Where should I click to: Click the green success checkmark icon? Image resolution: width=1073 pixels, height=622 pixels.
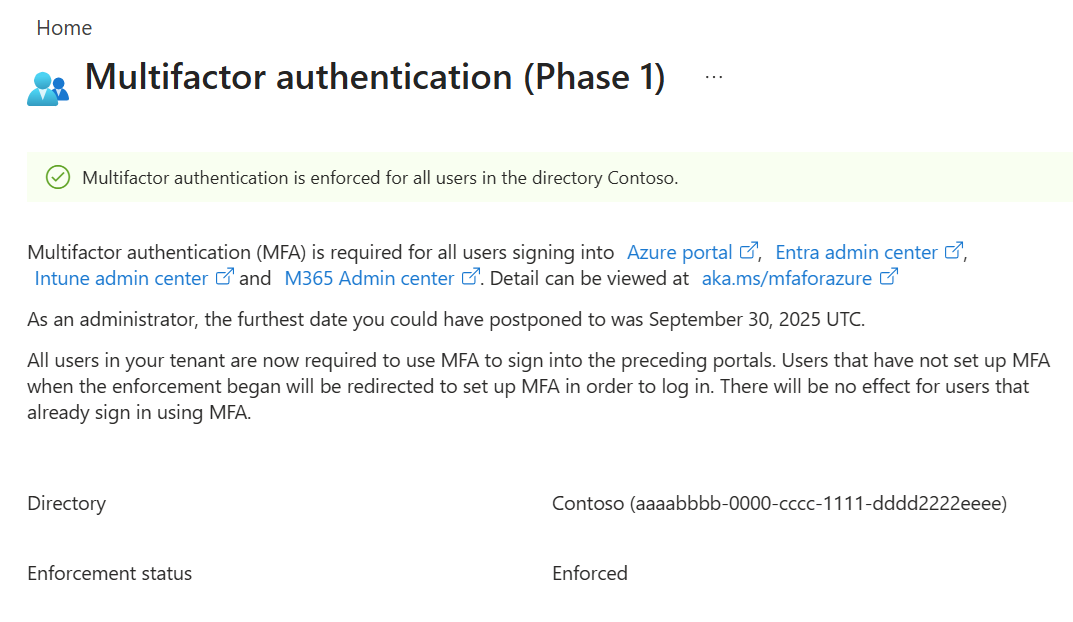click(57, 177)
